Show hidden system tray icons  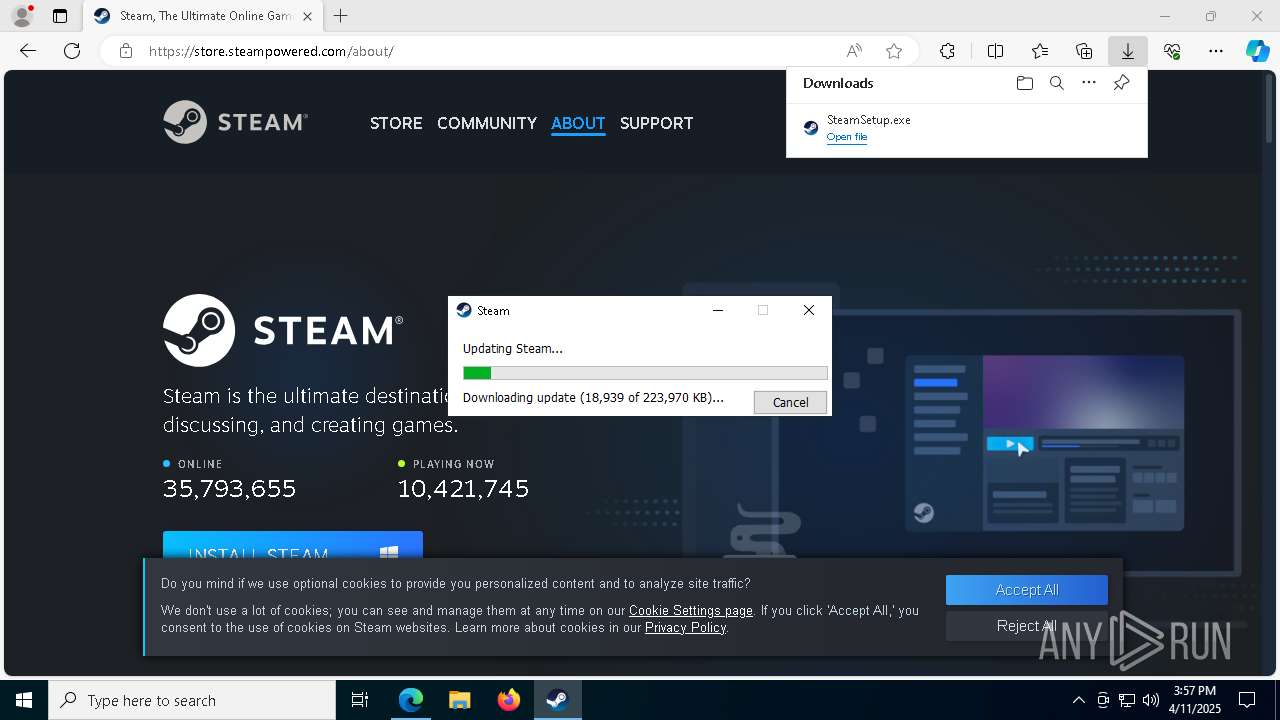tap(1078, 700)
